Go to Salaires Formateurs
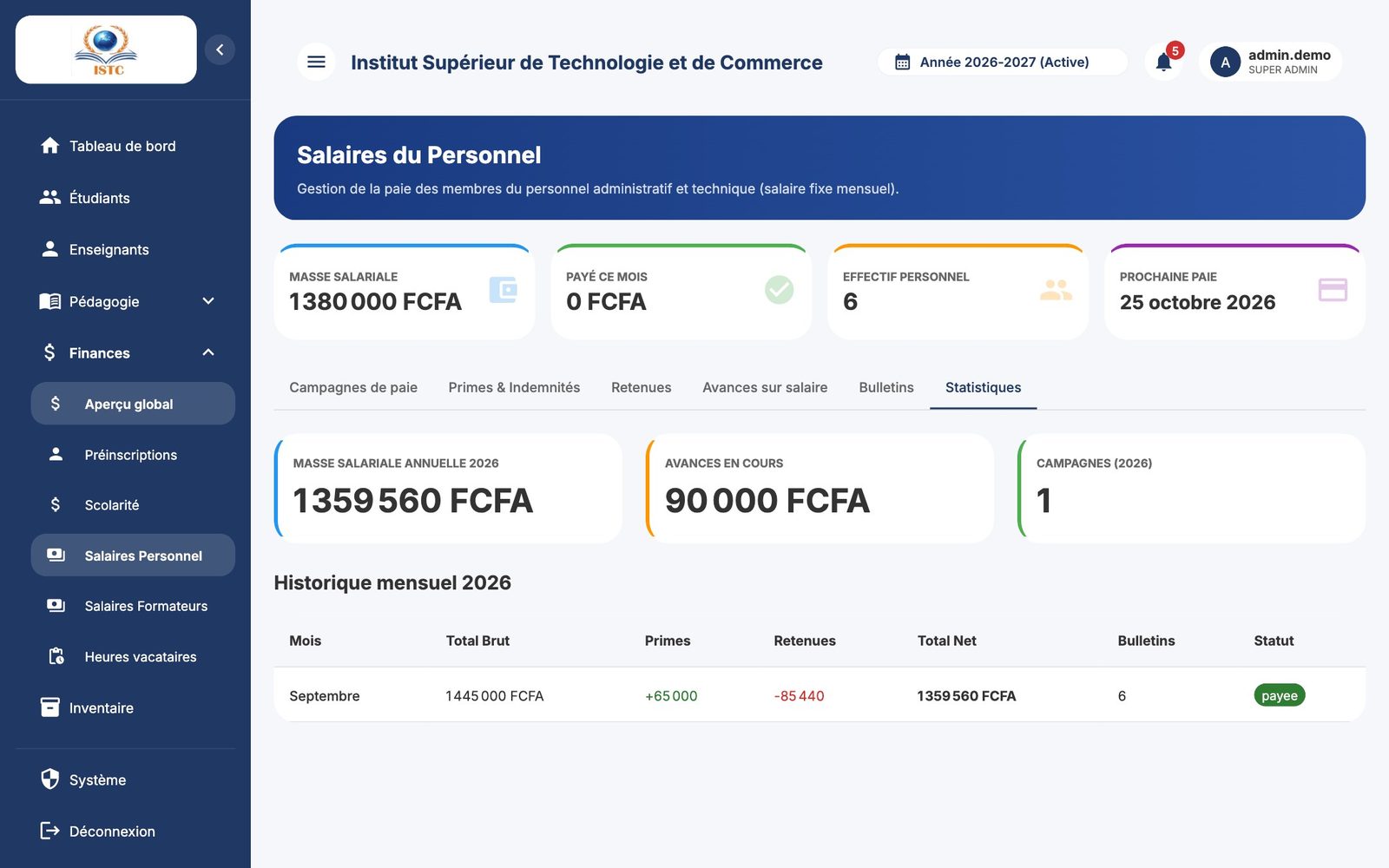 click(x=133, y=606)
